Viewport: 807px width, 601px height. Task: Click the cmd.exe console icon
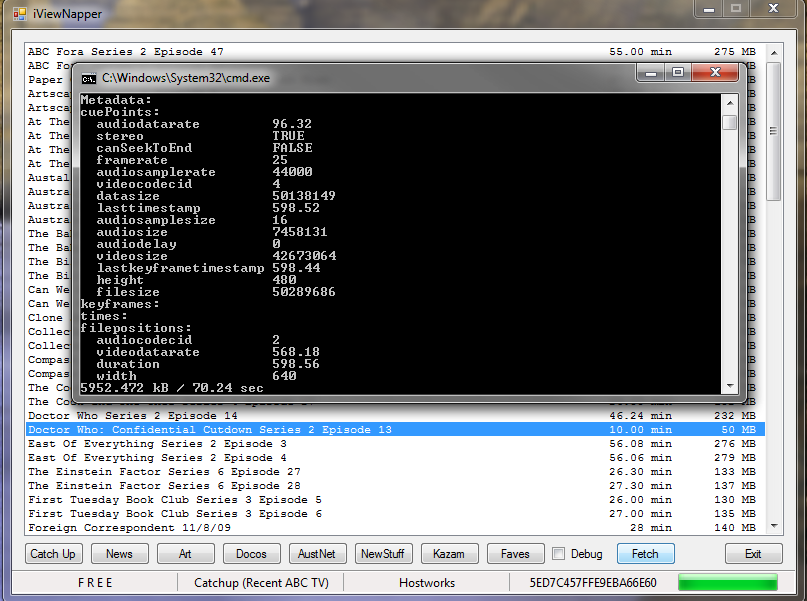(x=89, y=79)
